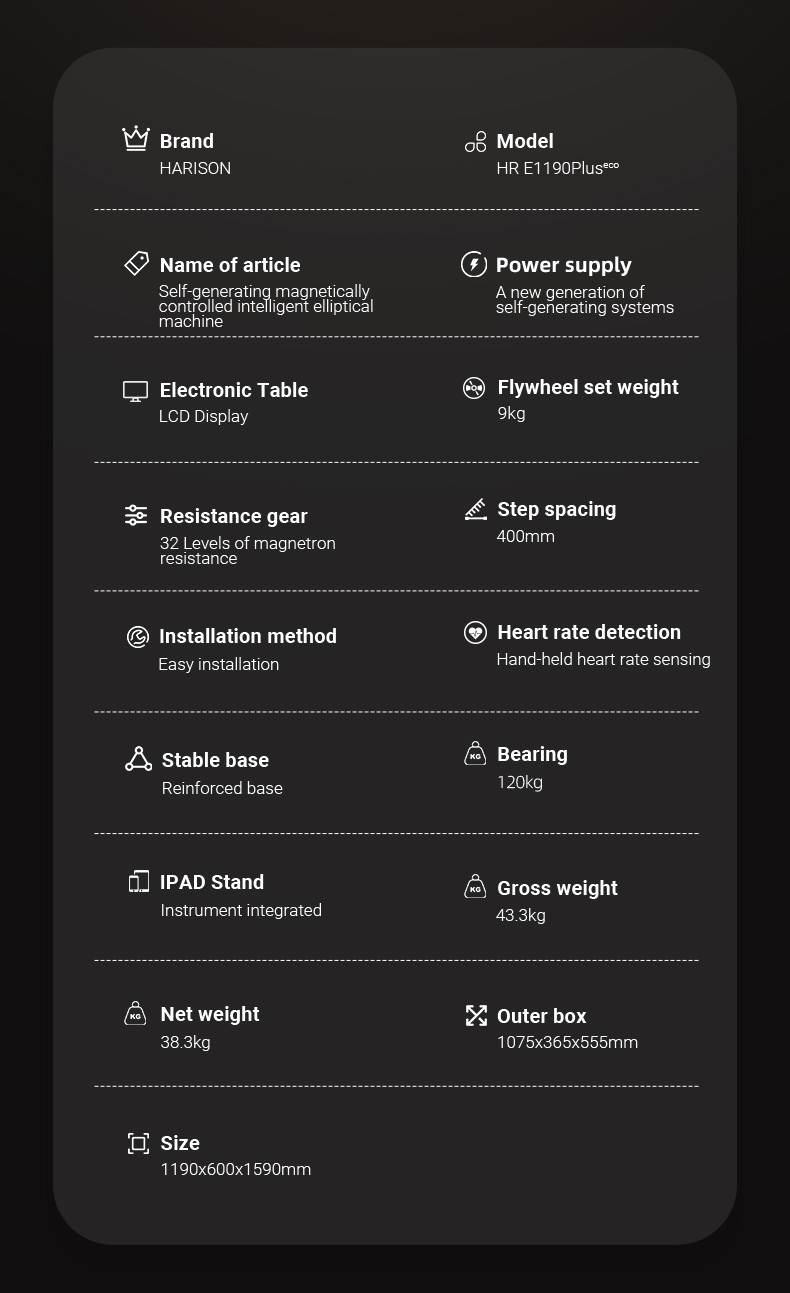Click the 1190x600x1590mm size value
This screenshot has width=790, height=1293.
coord(236,1169)
